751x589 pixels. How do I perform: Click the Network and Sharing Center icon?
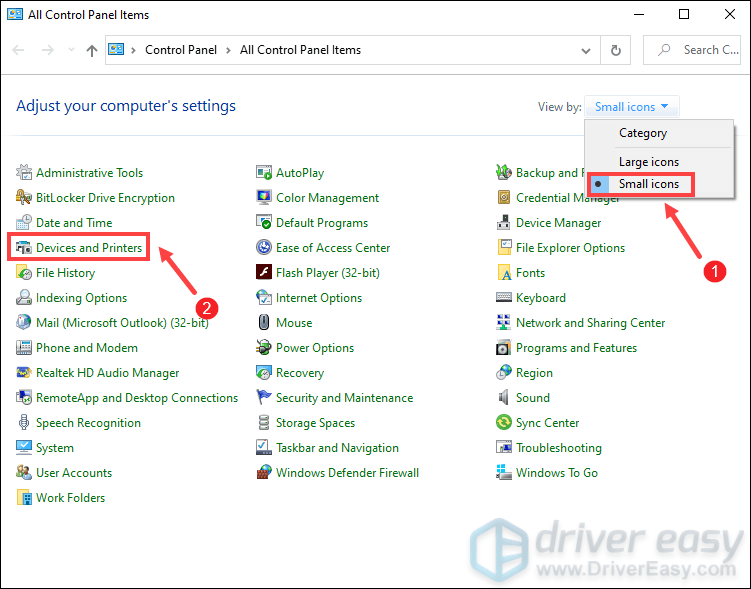pos(504,323)
